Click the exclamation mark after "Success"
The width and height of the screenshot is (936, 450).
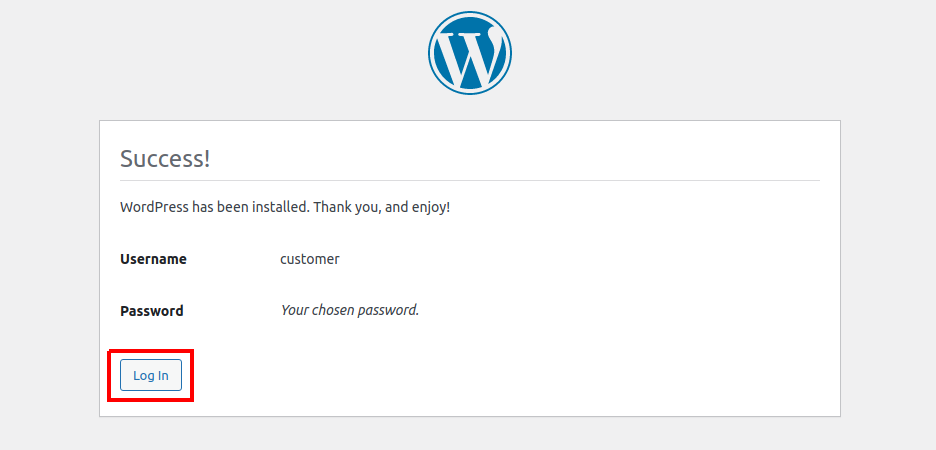(207, 159)
